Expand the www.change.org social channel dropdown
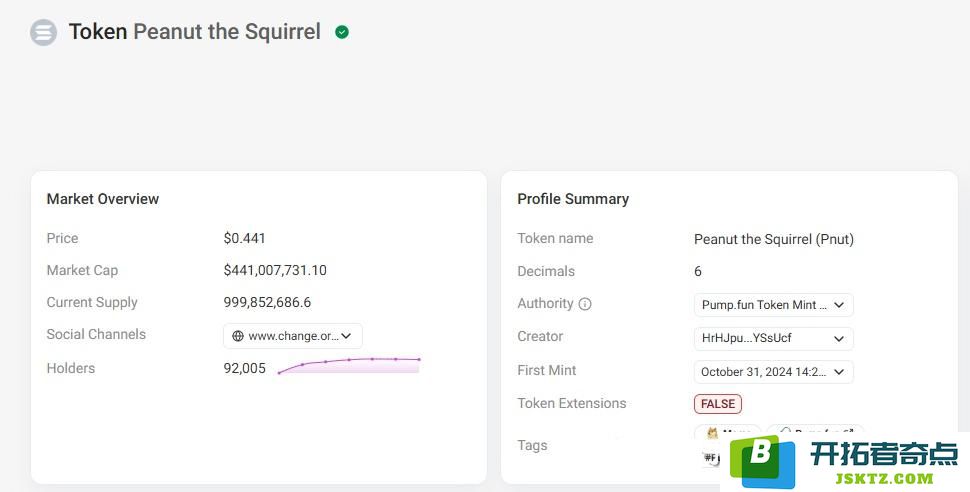 pos(293,336)
